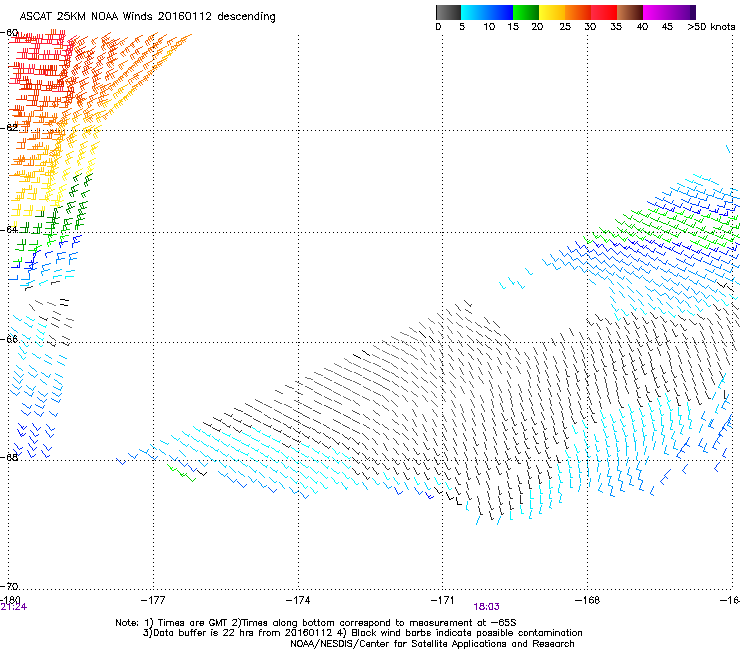740x650 pixels.
Task: Click the yellow 20-25 knot color bar segment
Action: tap(552, 12)
